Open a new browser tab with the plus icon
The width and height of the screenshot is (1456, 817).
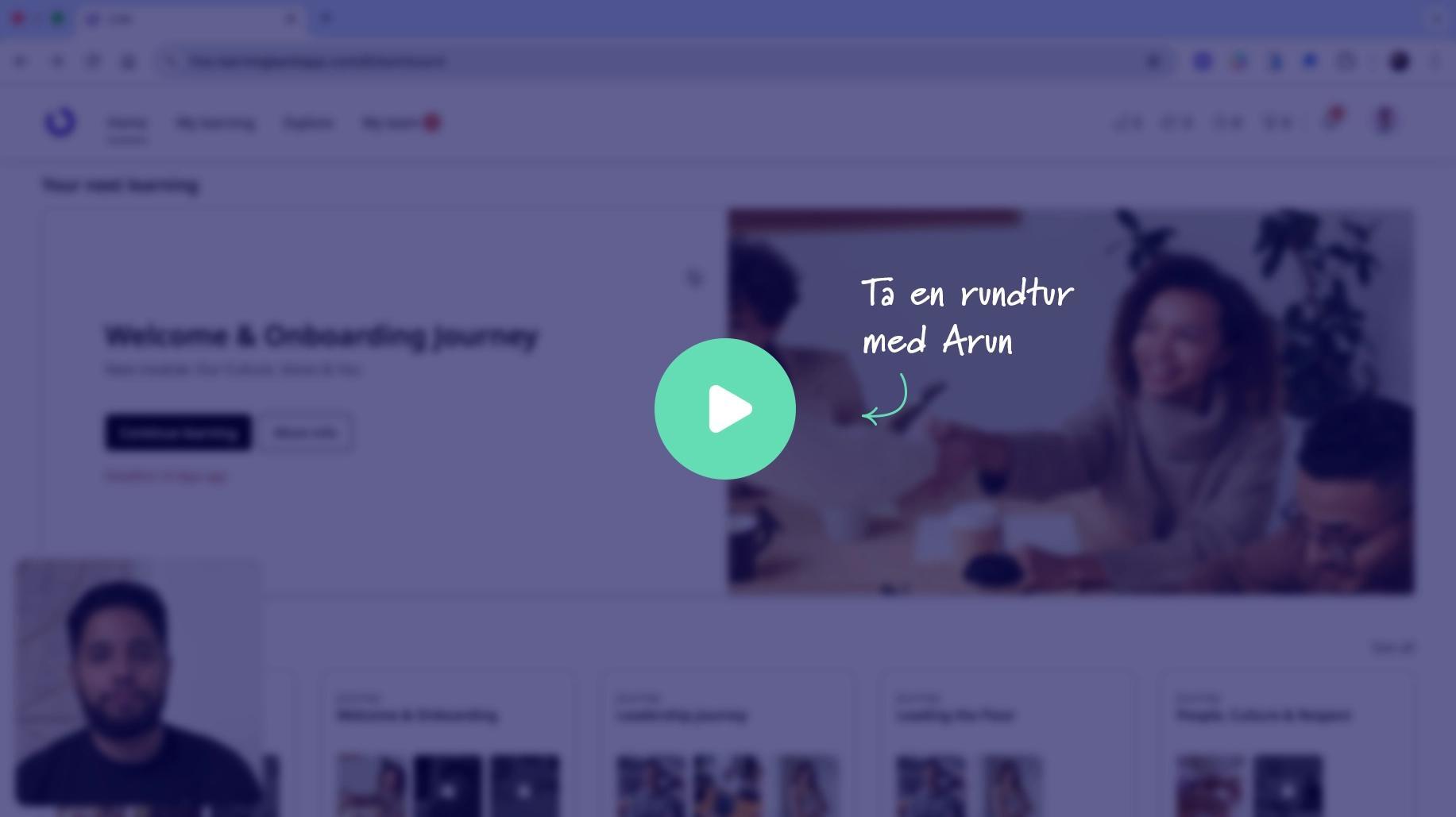tap(325, 18)
